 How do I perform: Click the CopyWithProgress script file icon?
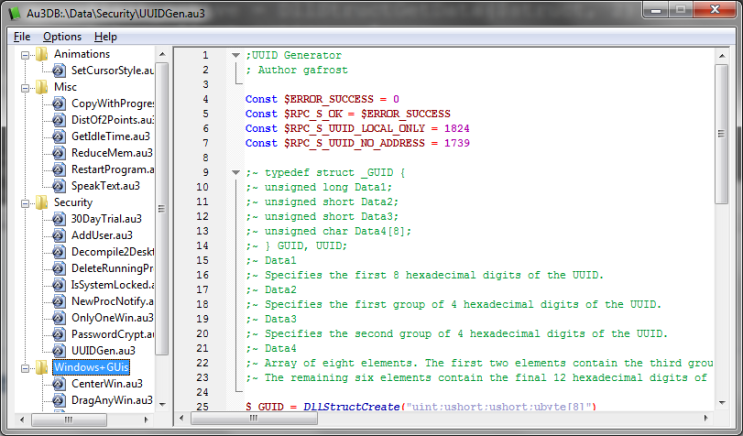[59, 103]
